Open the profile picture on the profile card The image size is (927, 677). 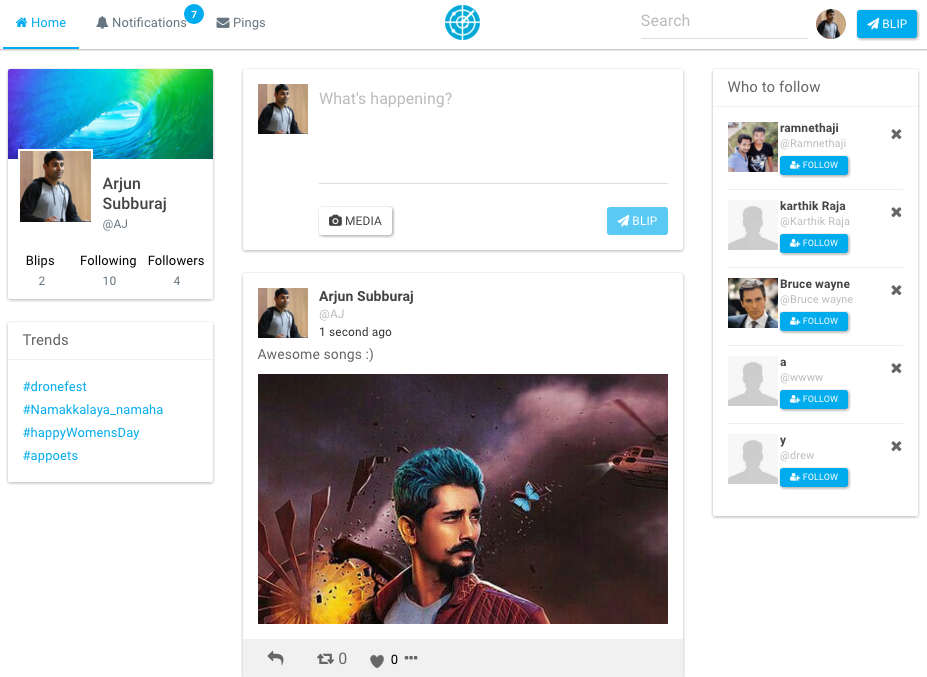(x=56, y=186)
